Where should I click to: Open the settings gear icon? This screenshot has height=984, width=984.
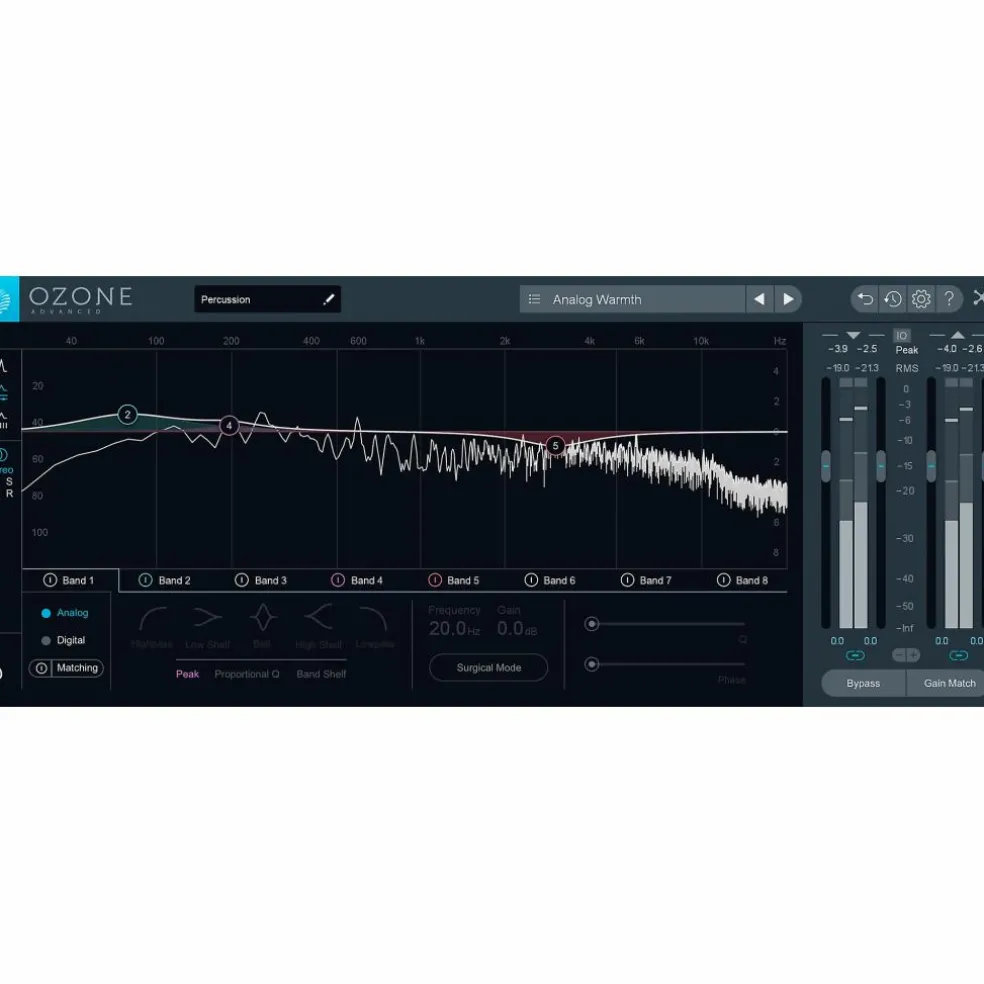click(x=921, y=299)
